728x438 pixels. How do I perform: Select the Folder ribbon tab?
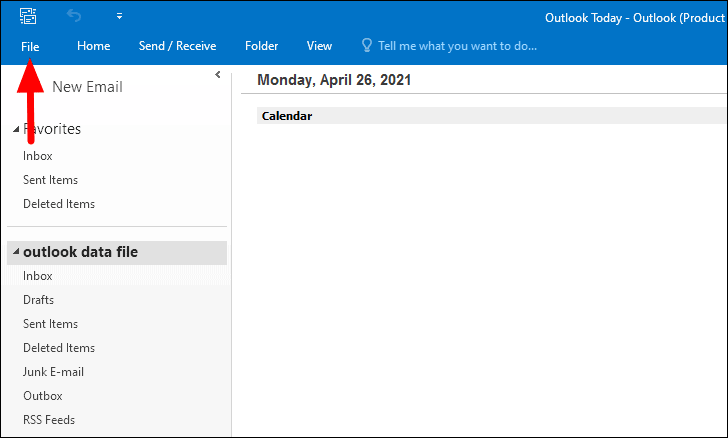tap(261, 46)
